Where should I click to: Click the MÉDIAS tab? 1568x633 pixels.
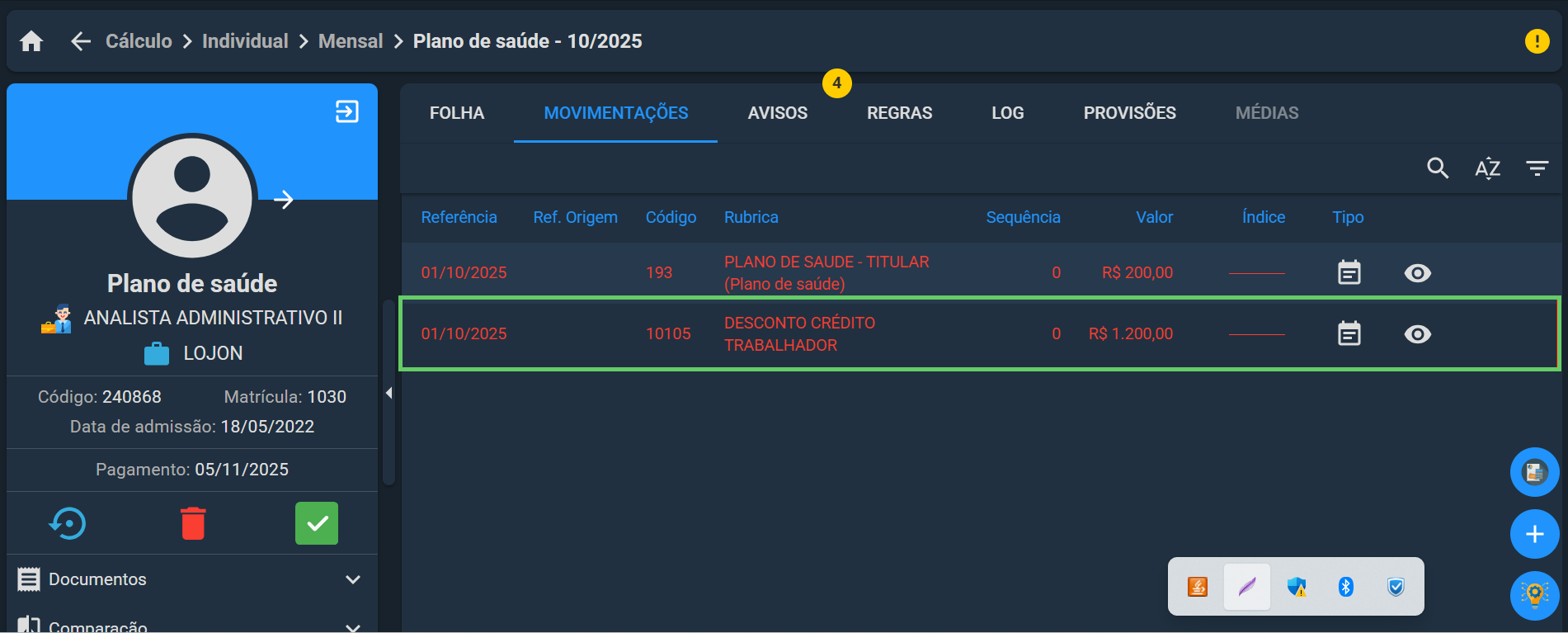pyautogui.click(x=1267, y=113)
